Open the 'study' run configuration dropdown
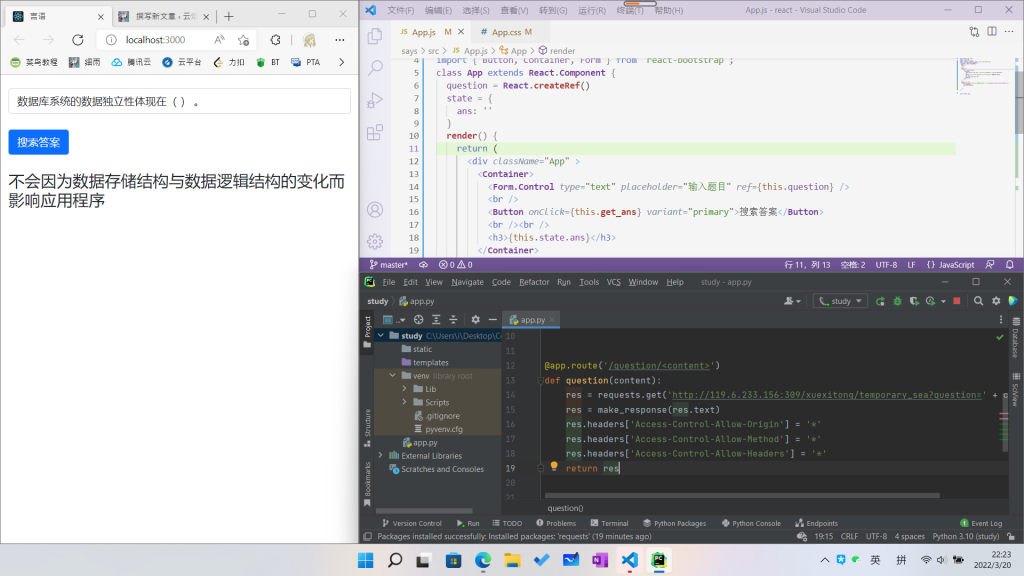The height and width of the screenshot is (576, 1024). (x=840, y=301)
